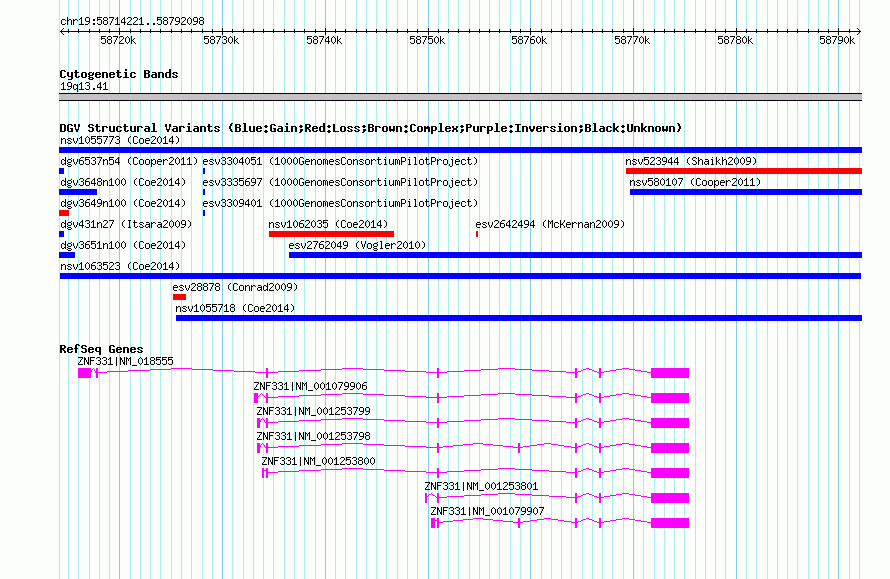This screenshot has width=890, height=579.
Task: Open dgv3648n100 (Coe2014) variant label
Action: 123,182
